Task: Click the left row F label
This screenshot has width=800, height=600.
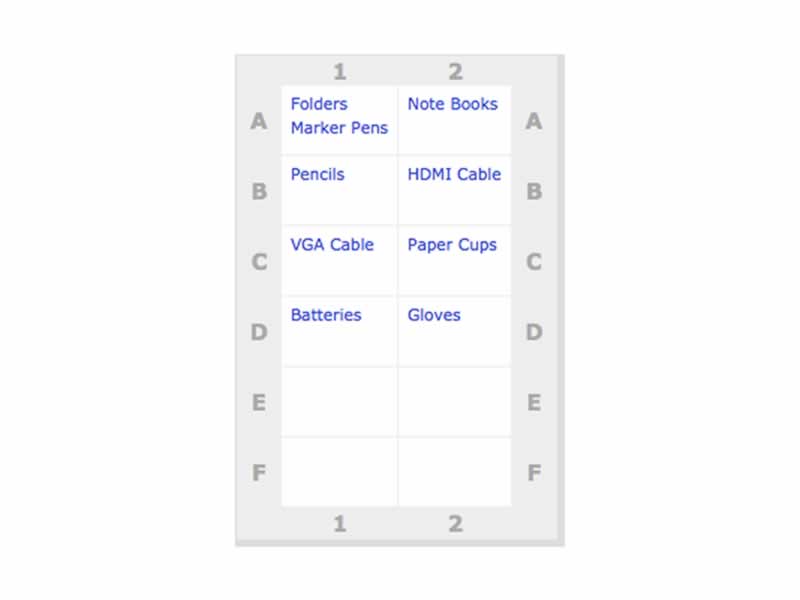Action: (259, 473)
